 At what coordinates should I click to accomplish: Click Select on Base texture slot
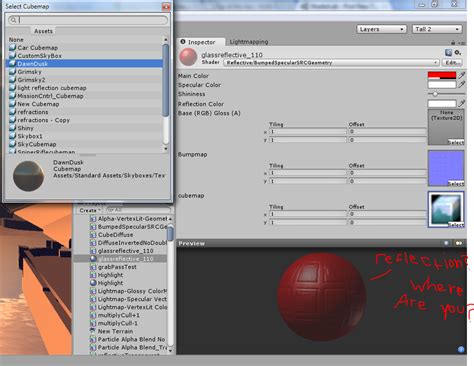[x=456, y=142]
